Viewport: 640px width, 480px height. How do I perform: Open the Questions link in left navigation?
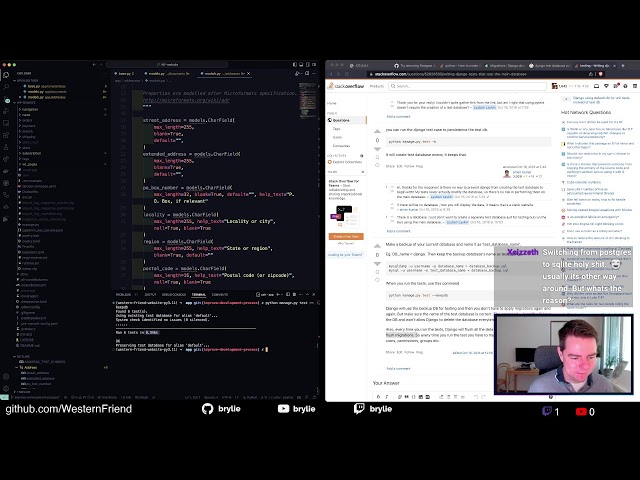pyautogui.click(x=341, y=120)
